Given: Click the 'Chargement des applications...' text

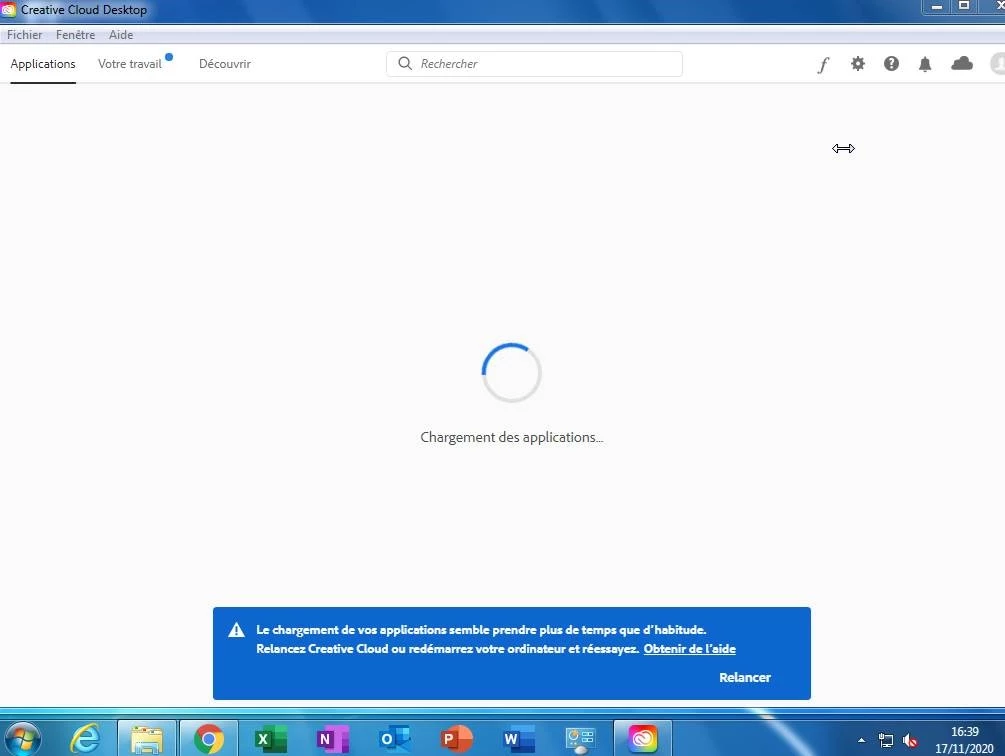Looking at the screenshot, I should coord(511,438).
